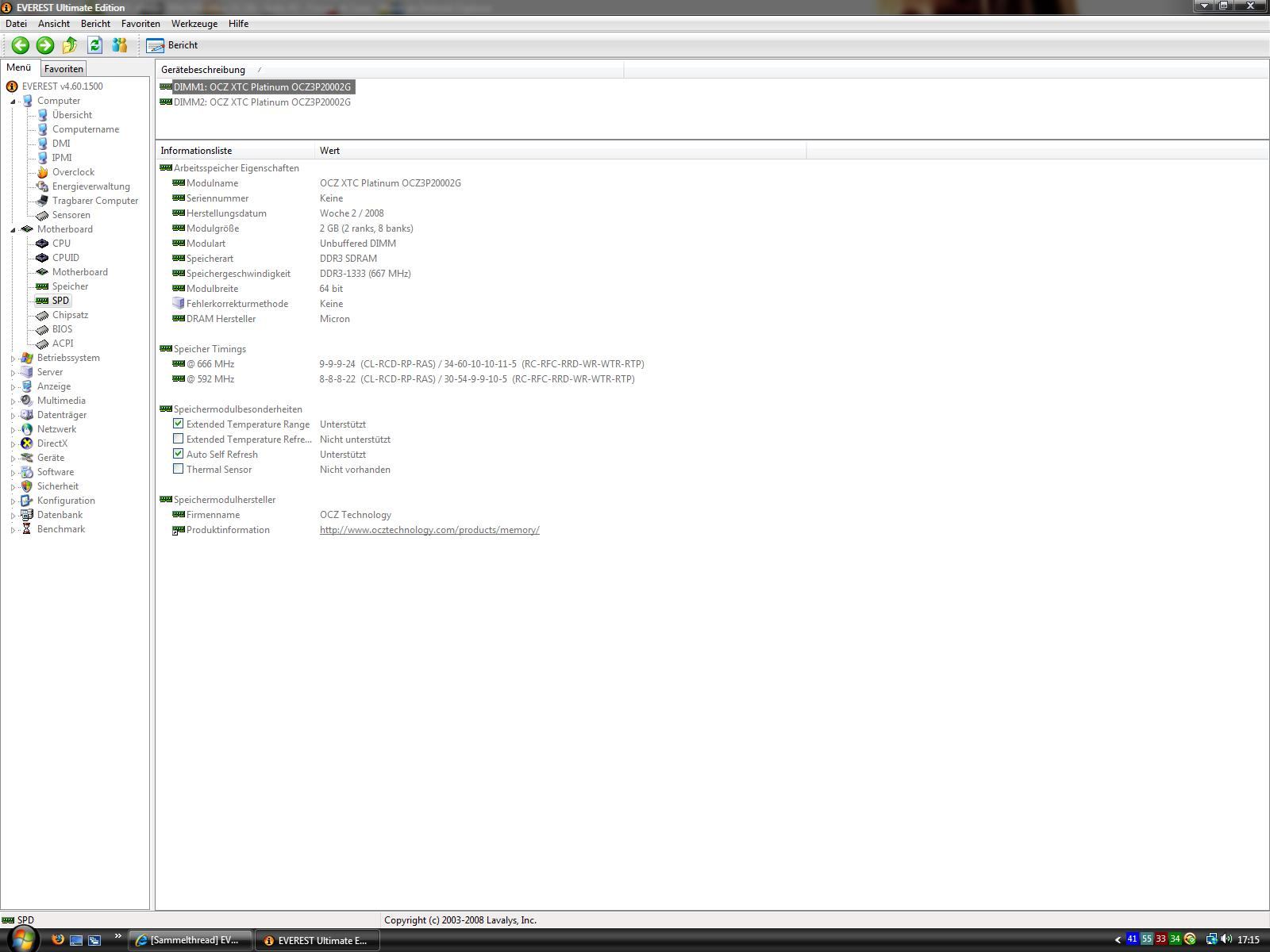Toggle the Thermal Sensor checkbox

tap(178, 469)
